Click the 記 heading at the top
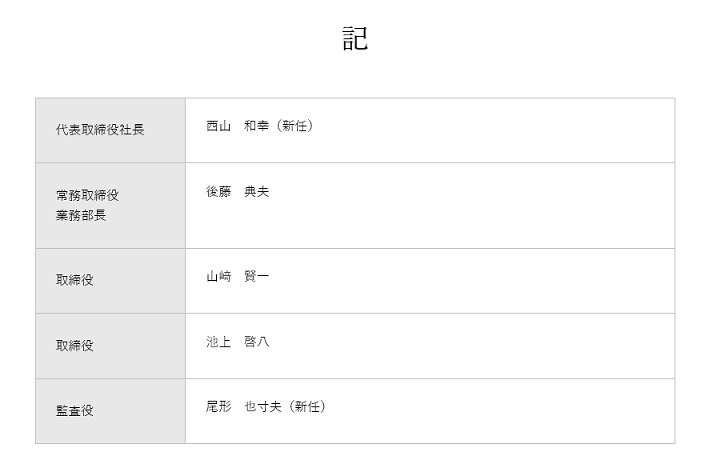The image size is (709, 464). (x=354, y=39)
